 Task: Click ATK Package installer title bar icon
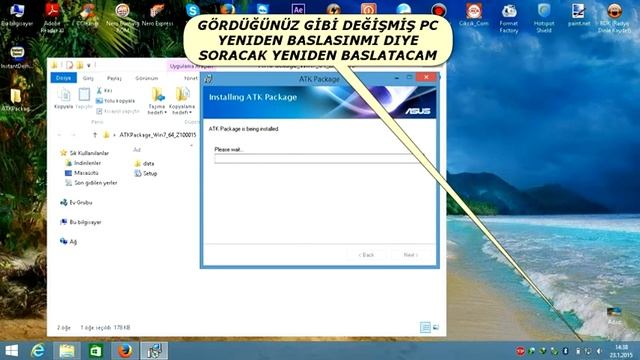(x=208, y=79)
